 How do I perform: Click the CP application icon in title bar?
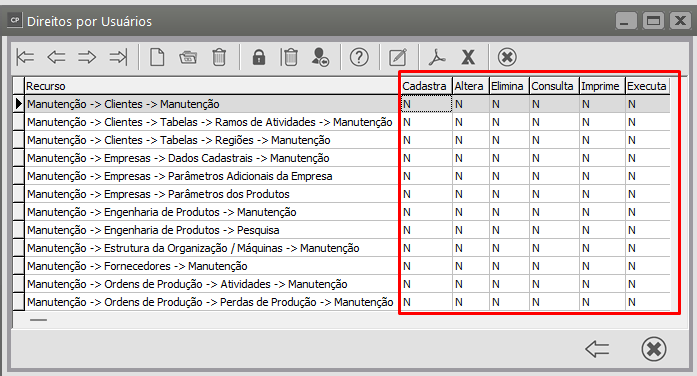[15, 20]
